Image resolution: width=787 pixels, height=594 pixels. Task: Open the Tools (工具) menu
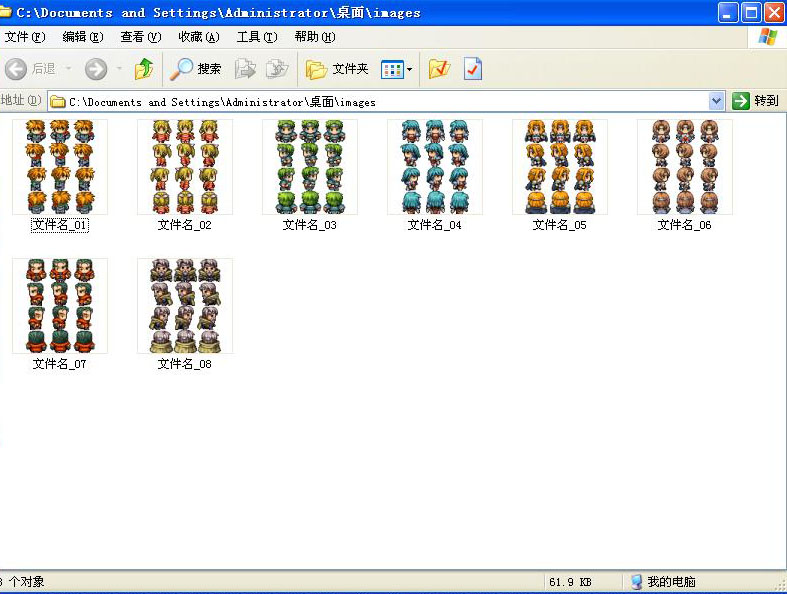pyautogui.click(x=257, y=37)
